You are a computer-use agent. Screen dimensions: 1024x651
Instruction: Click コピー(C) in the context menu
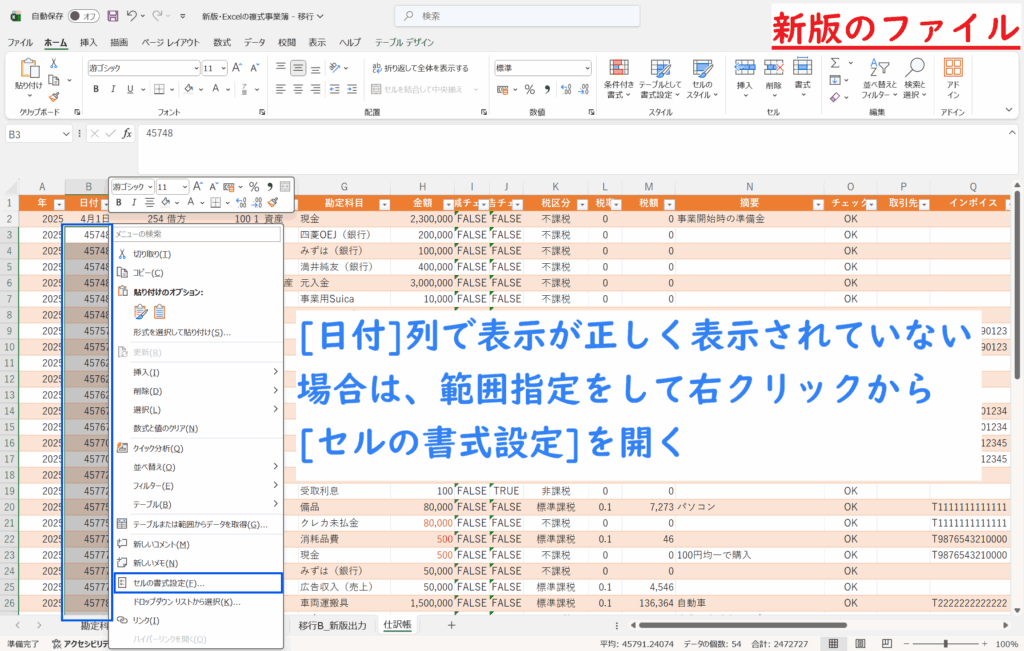[148, 272]
